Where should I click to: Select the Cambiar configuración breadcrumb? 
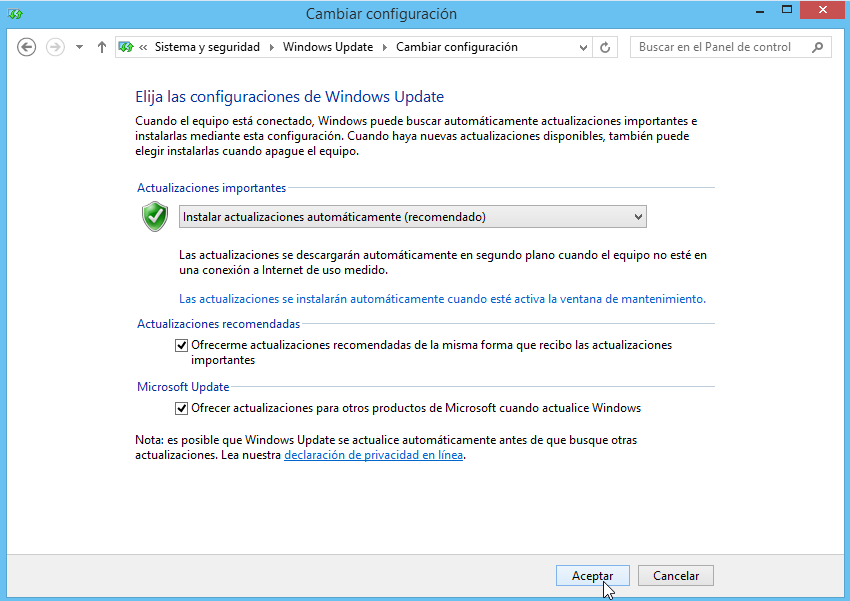point(457,47)
